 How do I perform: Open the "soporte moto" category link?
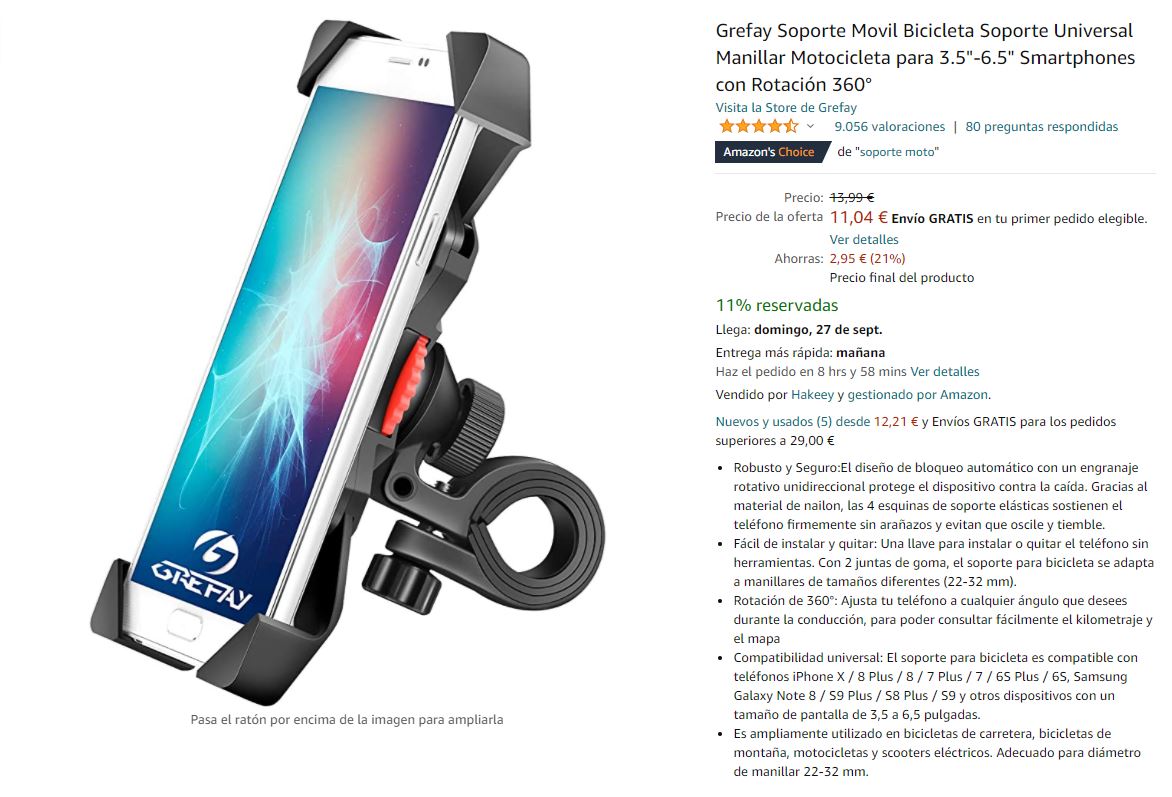coord(897,152)
